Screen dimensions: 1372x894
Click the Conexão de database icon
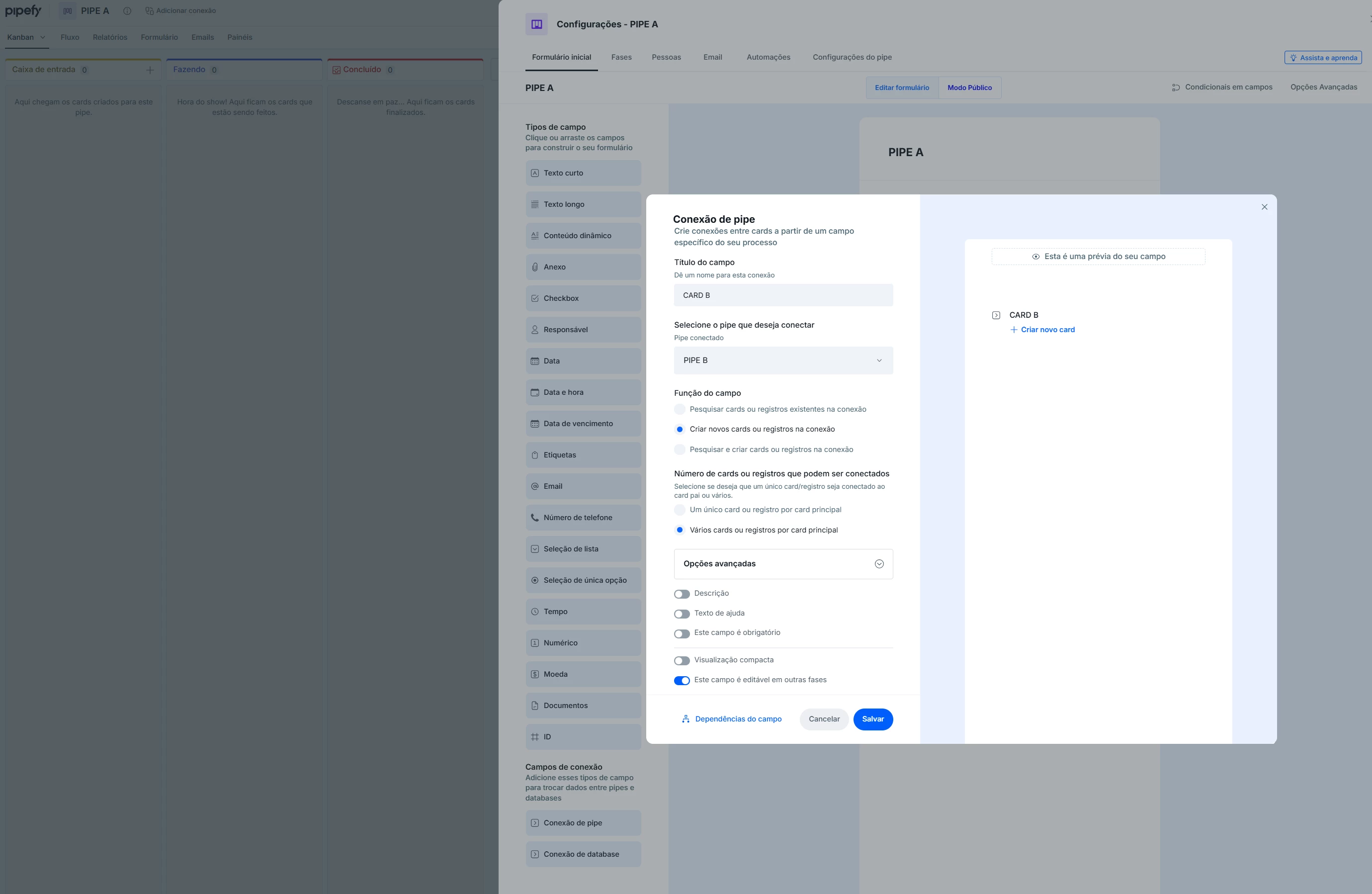(534, 854)
